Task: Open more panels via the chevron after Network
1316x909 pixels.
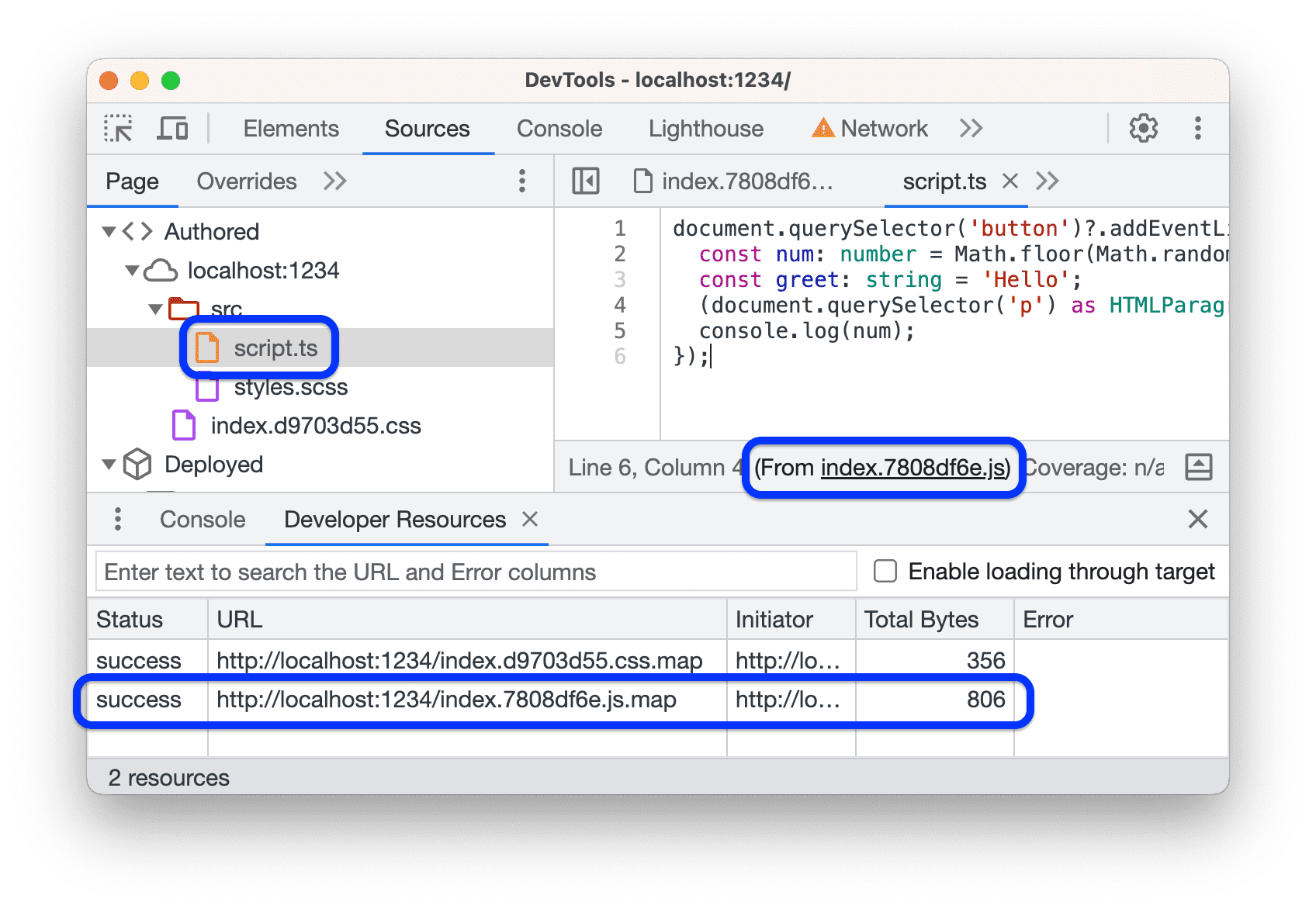Action: pos(970,128)
